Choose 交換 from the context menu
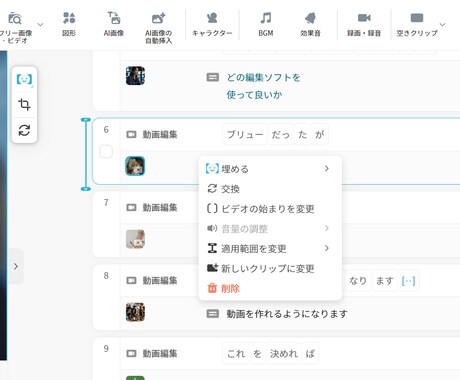The width and height of the screenshot is (460, 380). tap(270, 189)
